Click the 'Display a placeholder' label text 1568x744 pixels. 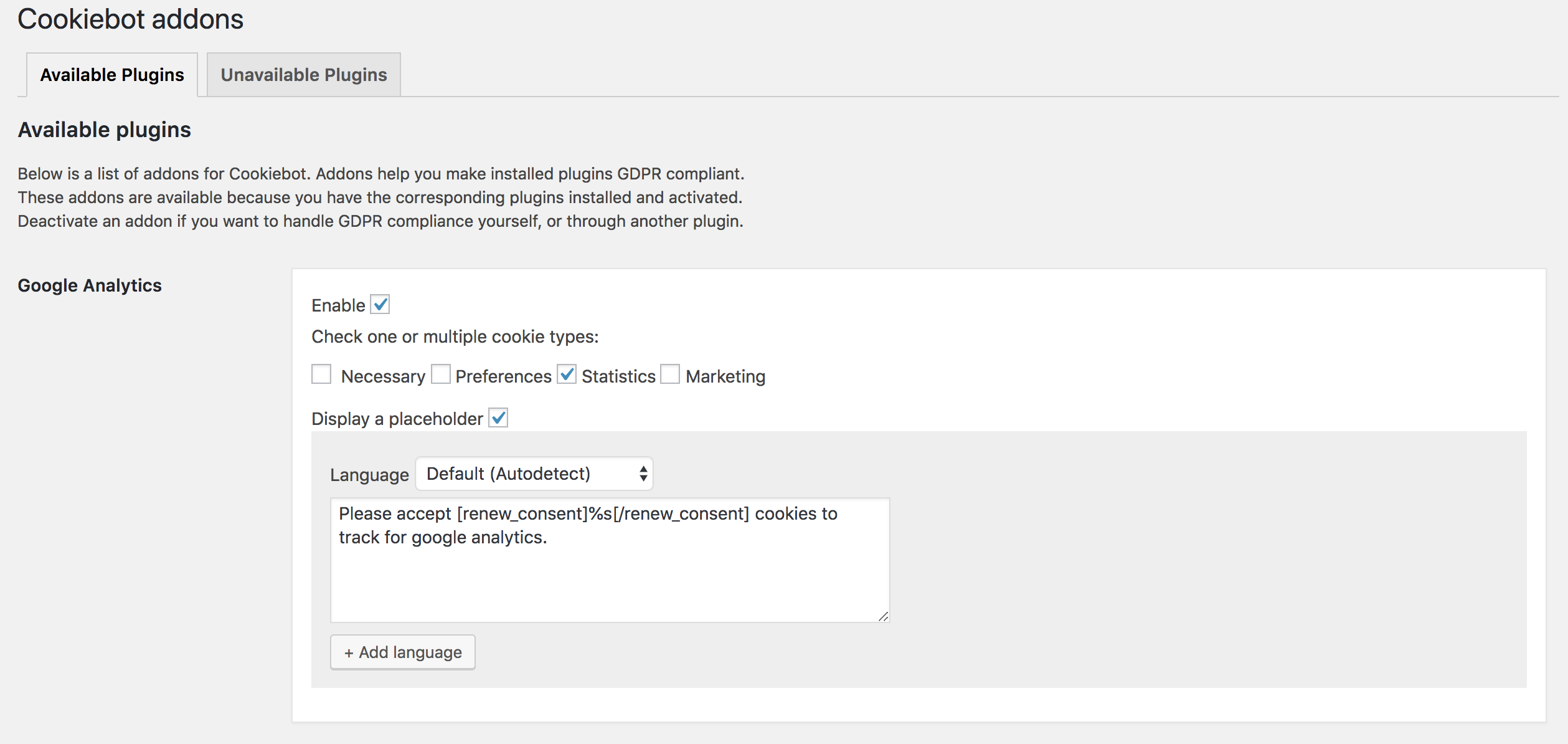click(397, 419)
